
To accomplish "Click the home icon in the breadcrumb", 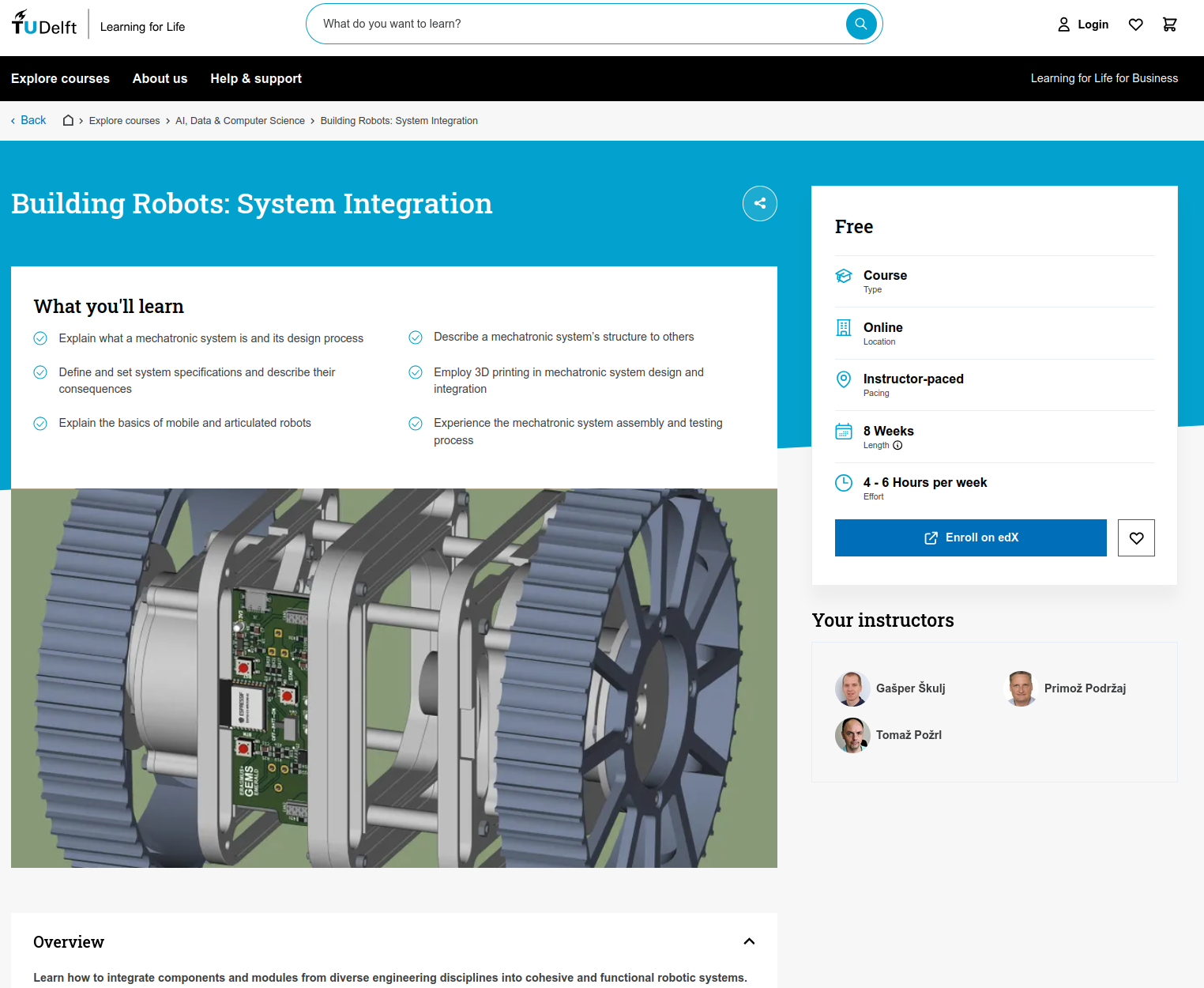I will tap(68, 120).
